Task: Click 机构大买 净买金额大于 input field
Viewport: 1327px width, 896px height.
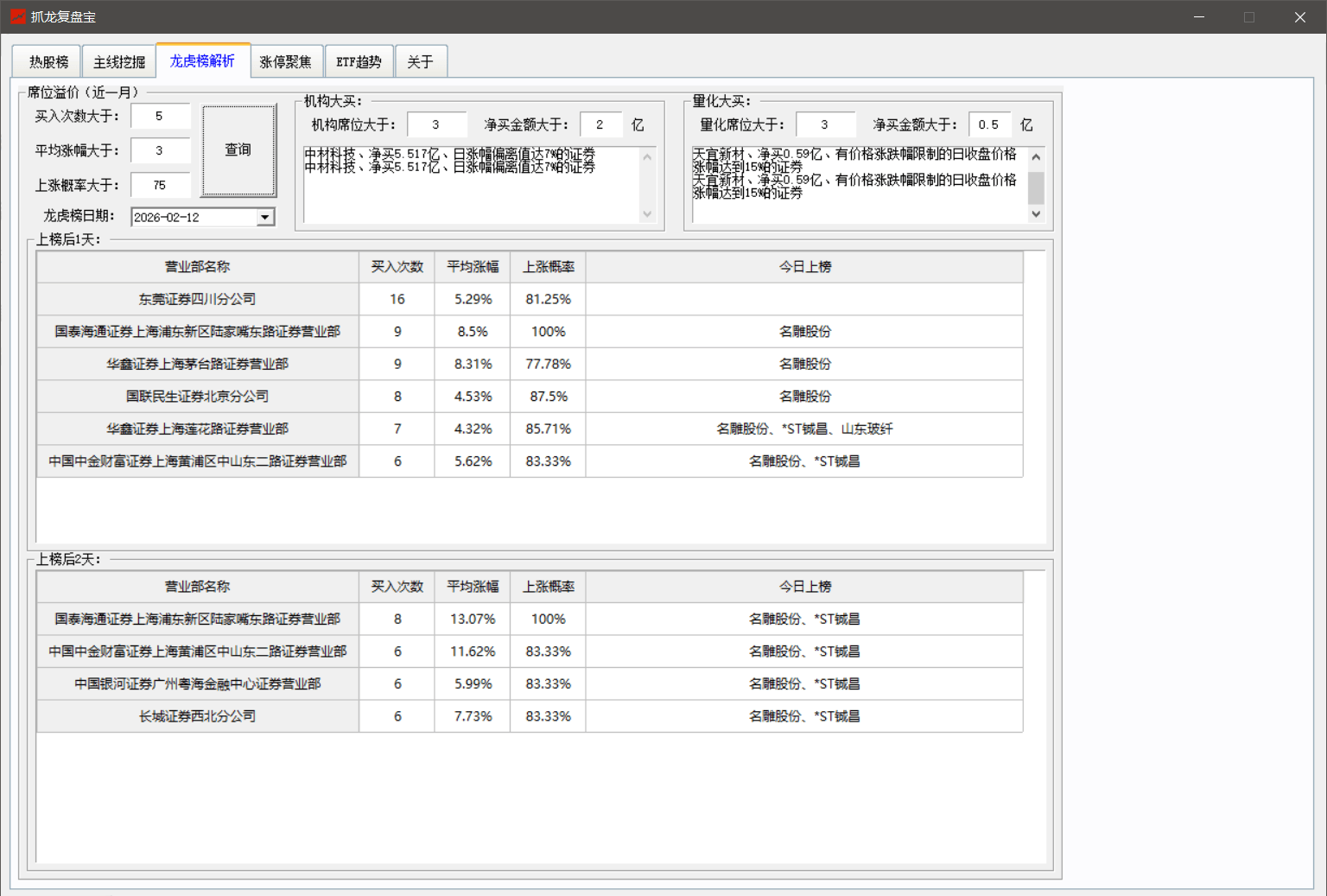Action: 600,125
